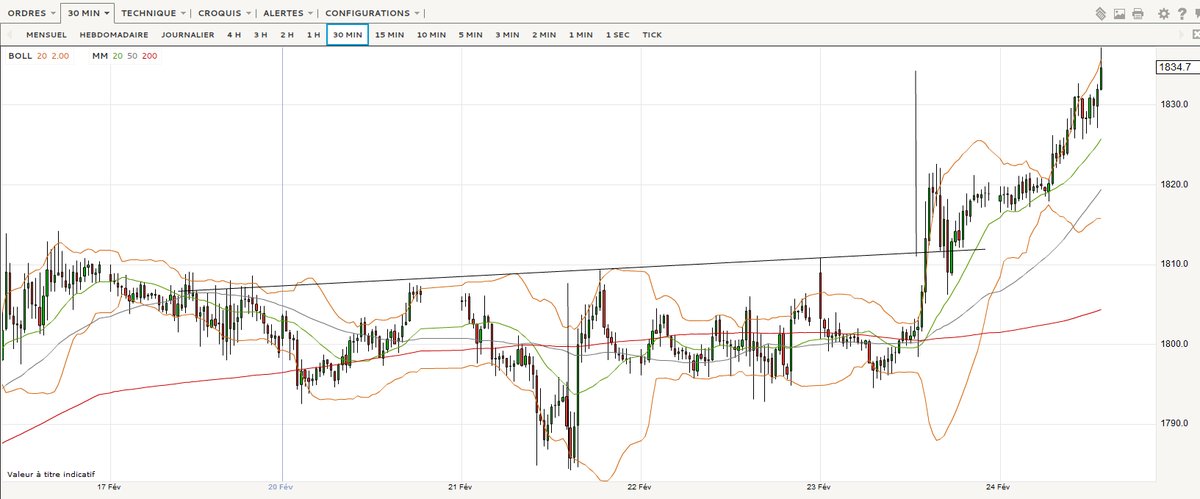
Task: Click the BOLL indicator label
Action: [x=19, y=56]
